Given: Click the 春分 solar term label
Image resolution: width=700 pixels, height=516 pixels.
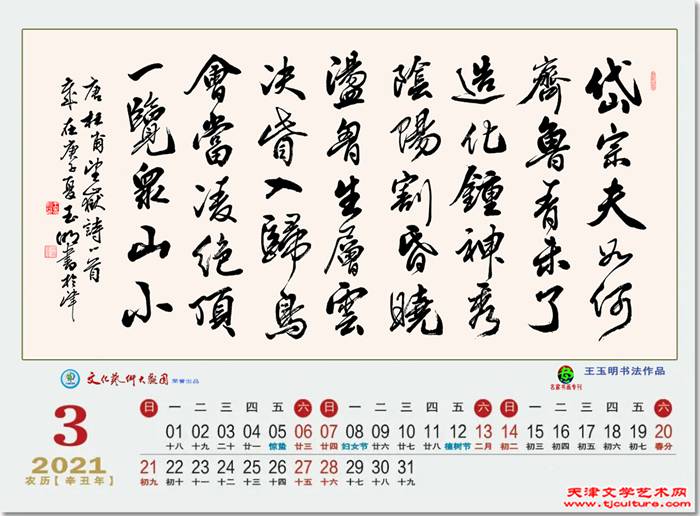Looking at the screenshot, I should pyautogui.click(x=663, y=446).
